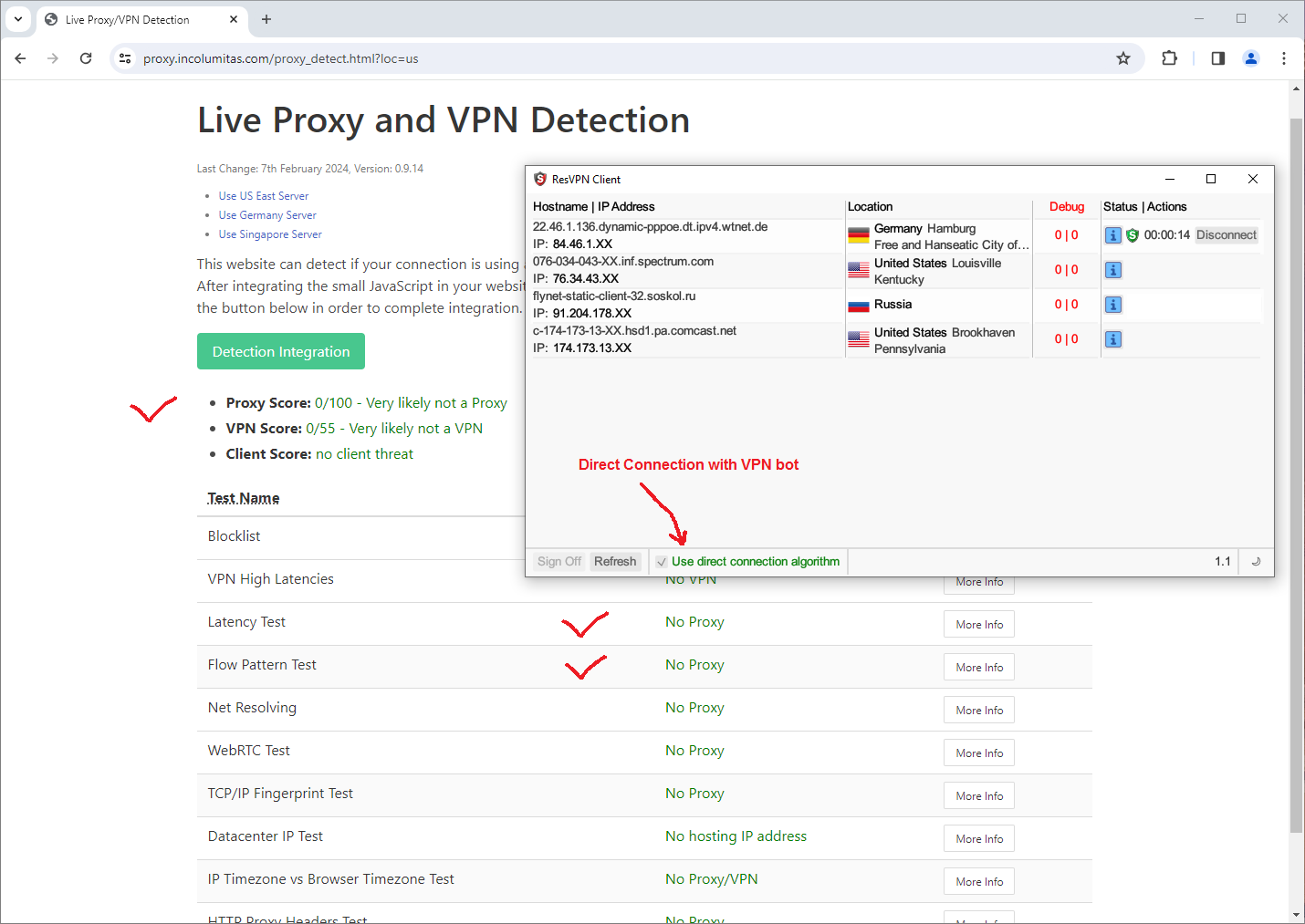
Task: Click the browser address bar URL
Action: pos(281,58)
